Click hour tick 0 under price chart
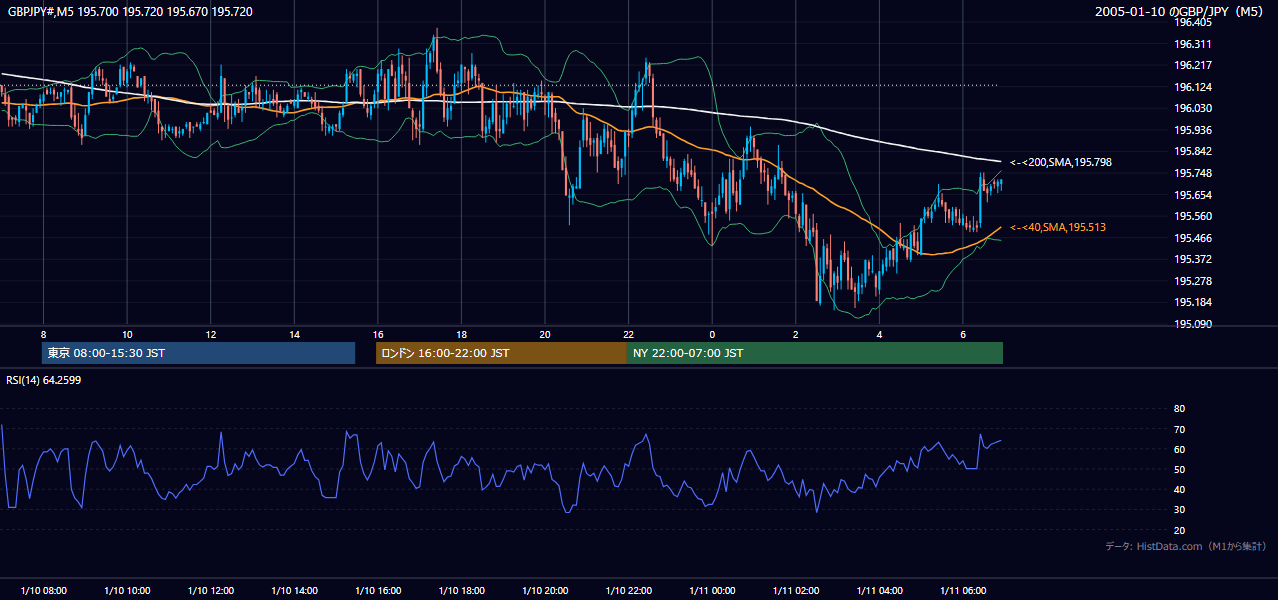1278x600 pixels. pyautogui.click(x=712, y=333)
